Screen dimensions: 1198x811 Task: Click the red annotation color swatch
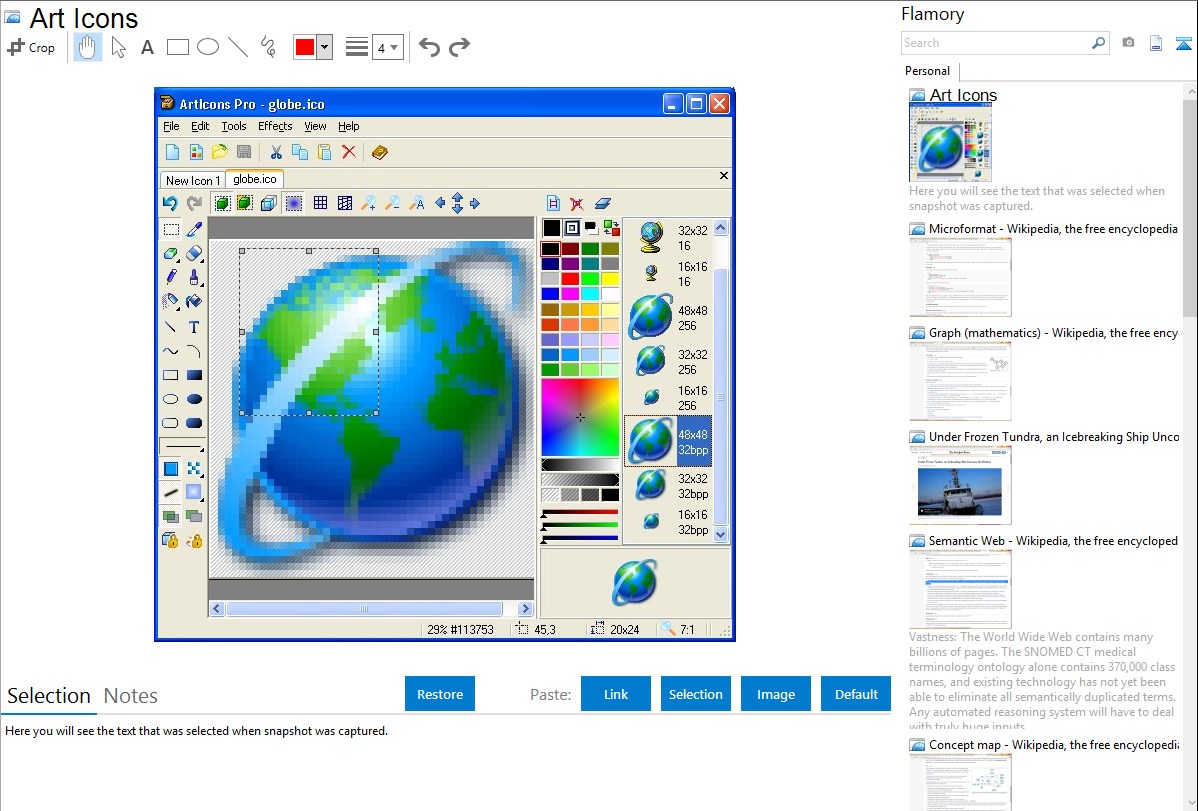point(305,47)
